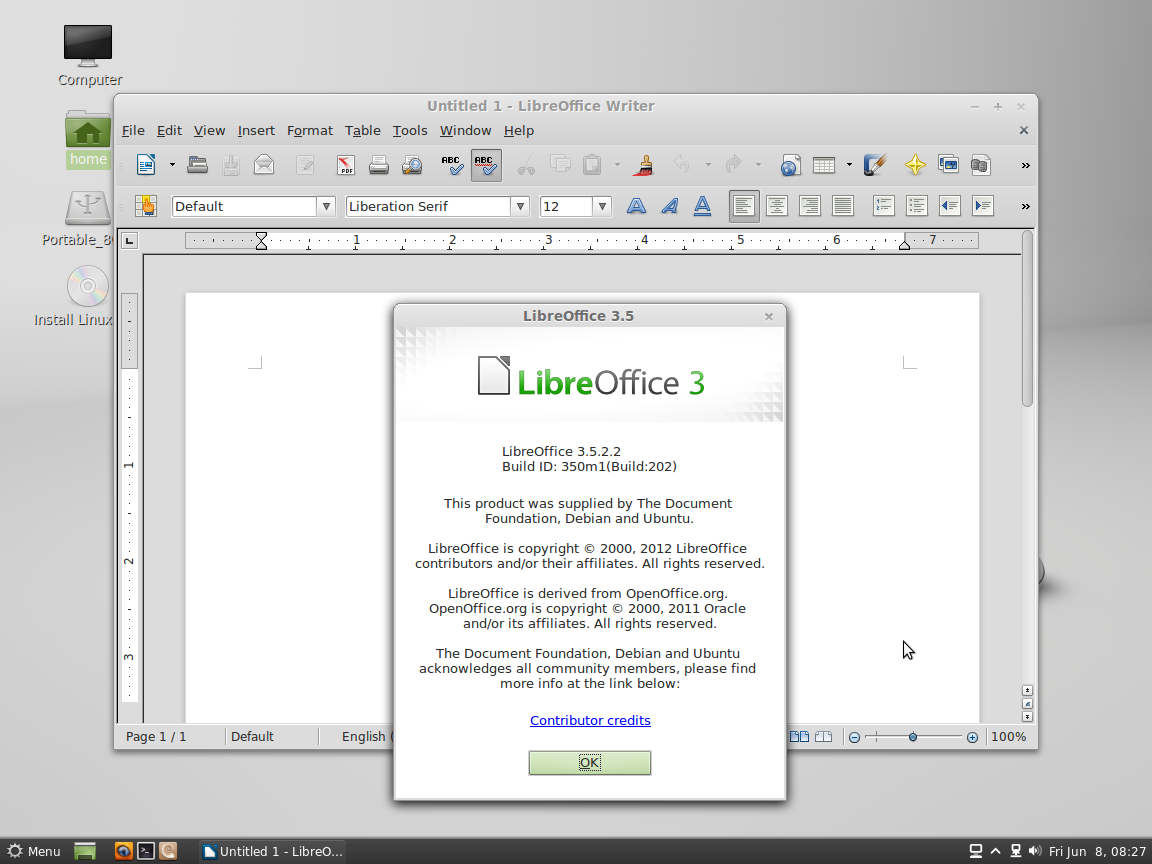The image size is (1152, 864).
Task: Click the Print printer icon
Action: pos(378,165)
